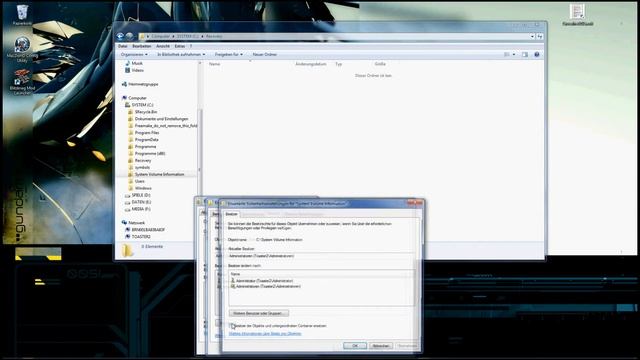Viewport: 640px width, 360px height.
Task: Click the Recovery folder icon in tree
Action: point(131,160)
